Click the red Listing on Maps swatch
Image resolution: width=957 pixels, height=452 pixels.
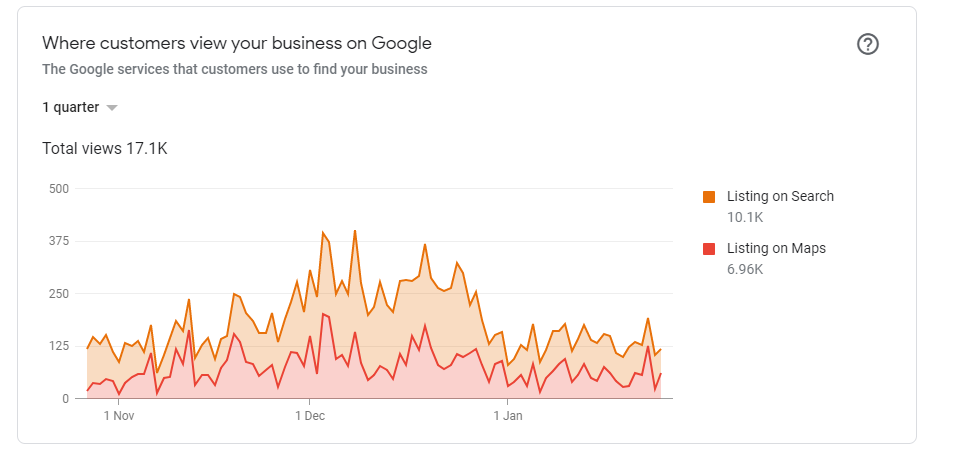pos(709,249)
